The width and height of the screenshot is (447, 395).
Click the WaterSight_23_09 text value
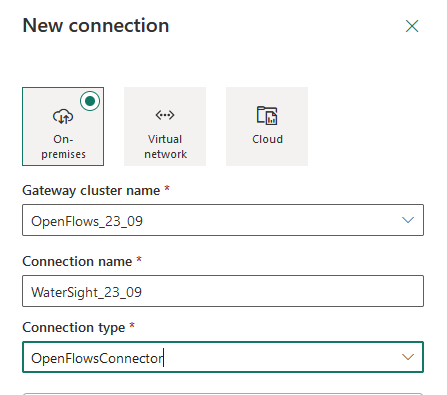coord(86,292)
